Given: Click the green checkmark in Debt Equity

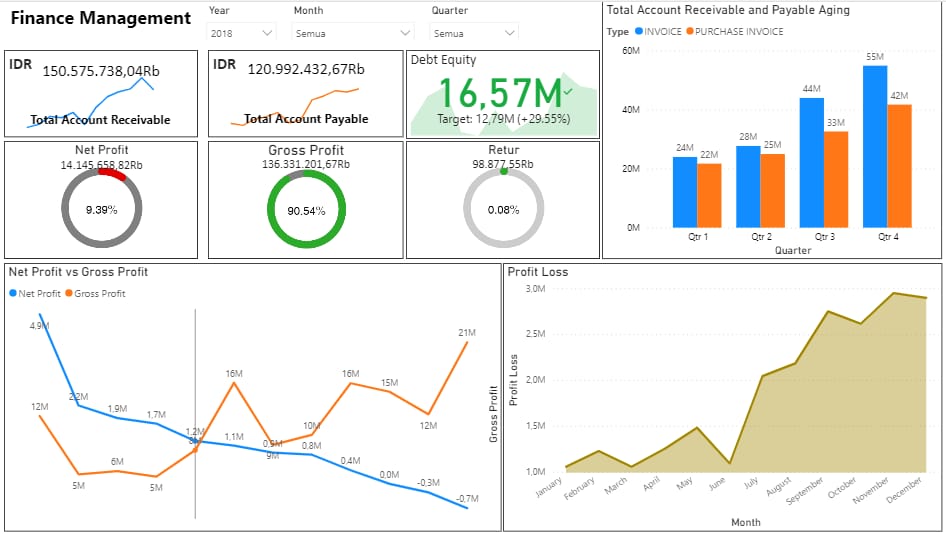Looking at the screenshot, I should click(x=567, y=91).
